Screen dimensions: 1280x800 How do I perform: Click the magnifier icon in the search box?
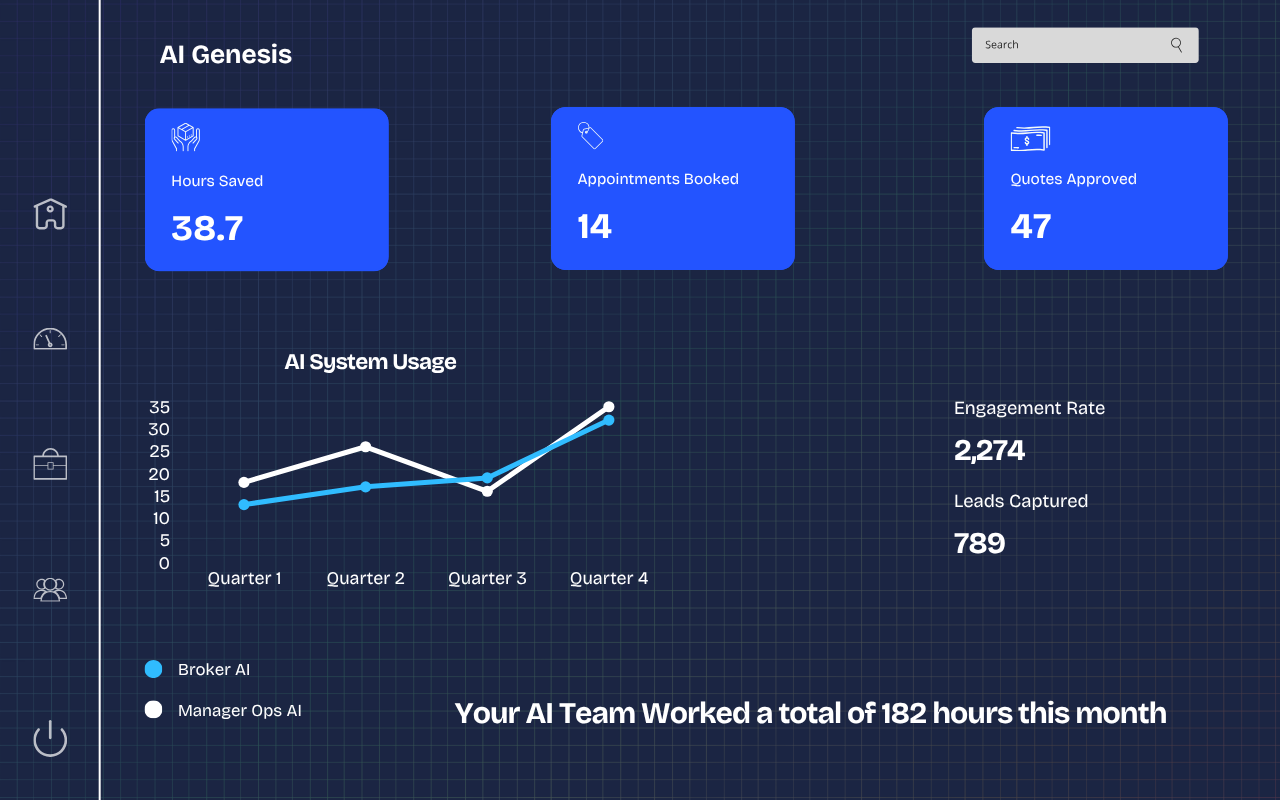click(x=1177, y=44)
